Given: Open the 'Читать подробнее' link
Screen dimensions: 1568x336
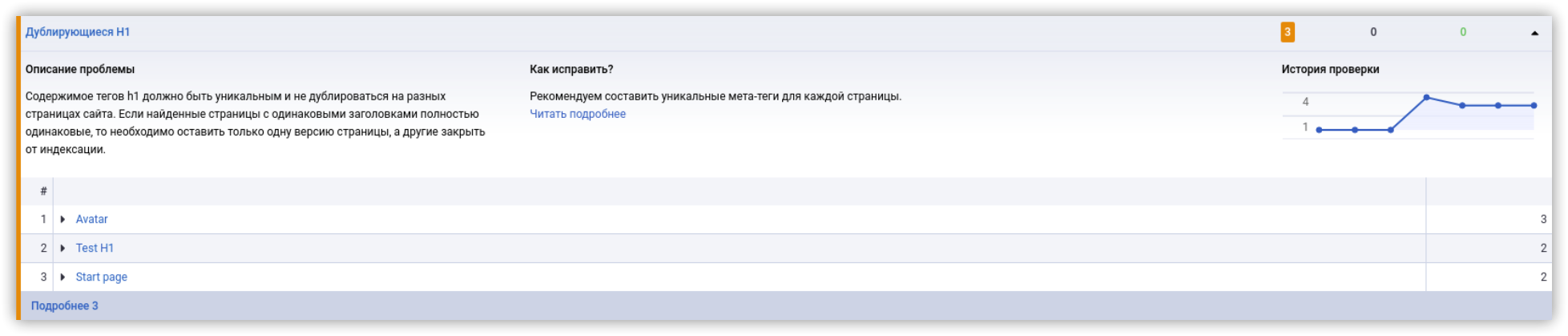Looking at the screenshot, I should (x=578, y=114).
